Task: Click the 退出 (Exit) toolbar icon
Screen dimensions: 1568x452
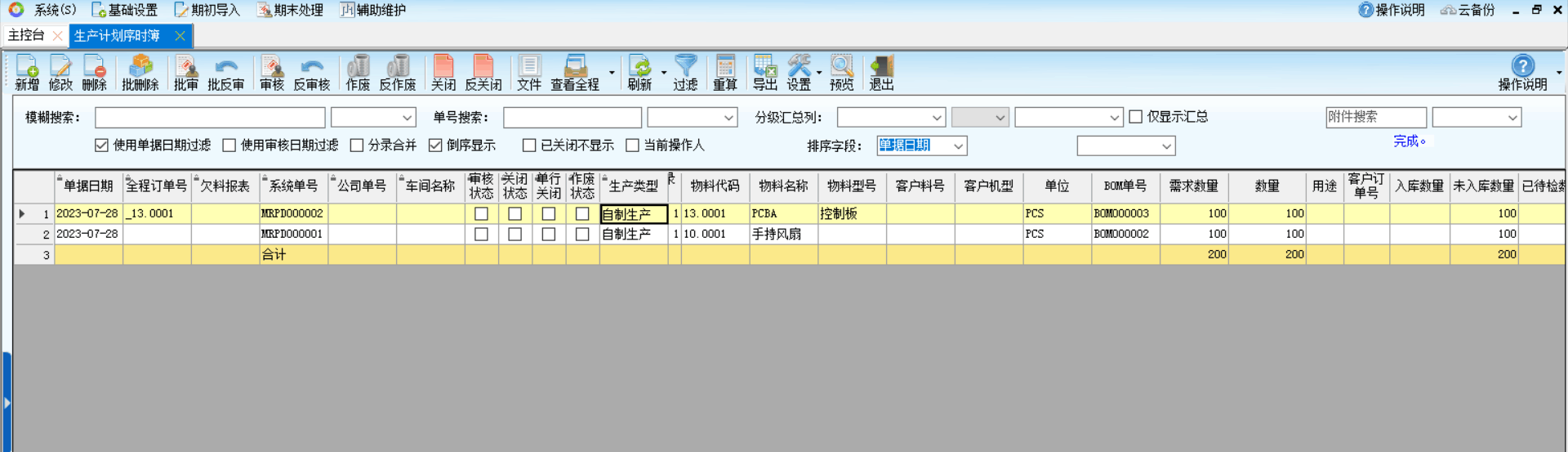Action: 881,72
